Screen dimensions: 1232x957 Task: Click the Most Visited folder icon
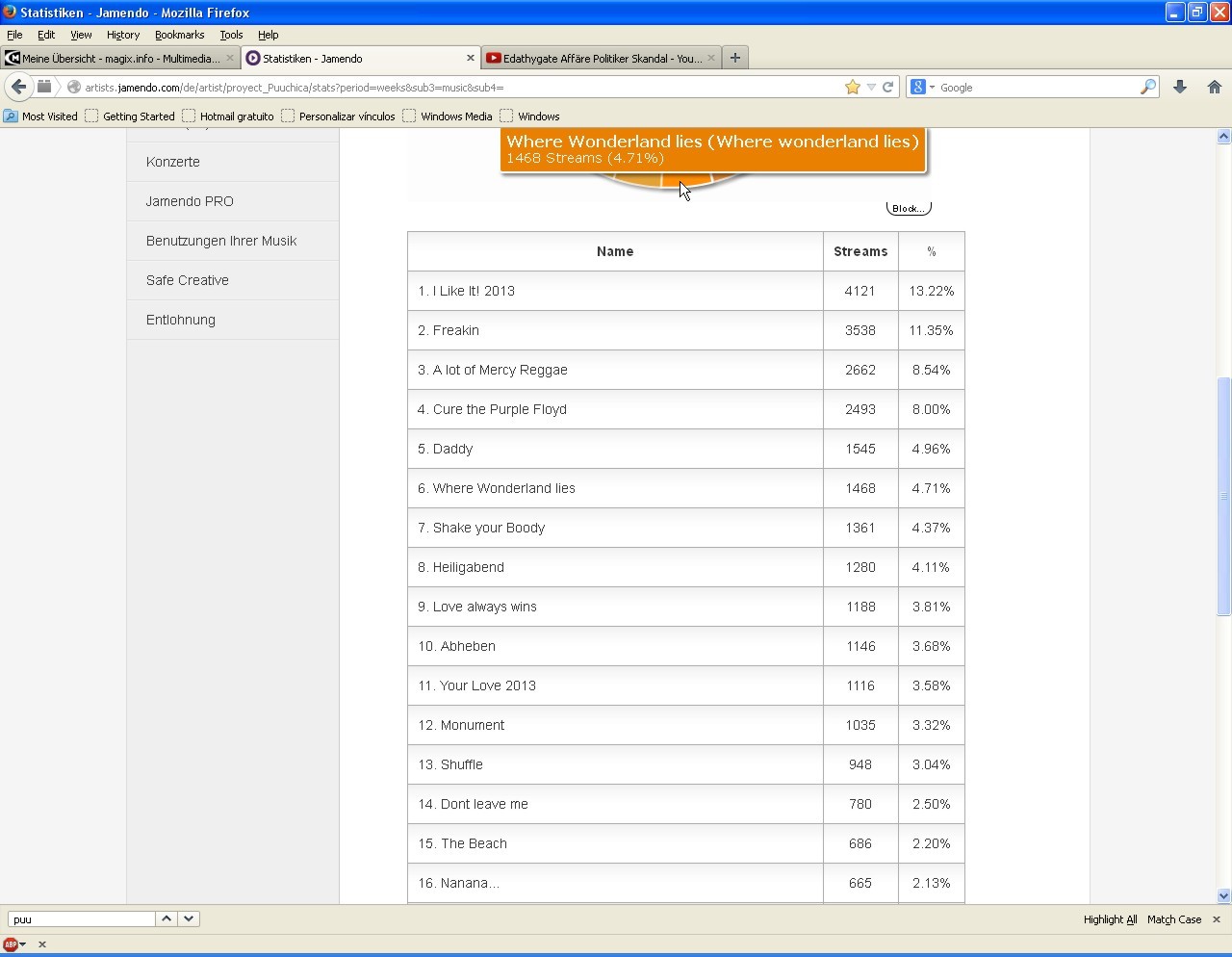[10, 116]
